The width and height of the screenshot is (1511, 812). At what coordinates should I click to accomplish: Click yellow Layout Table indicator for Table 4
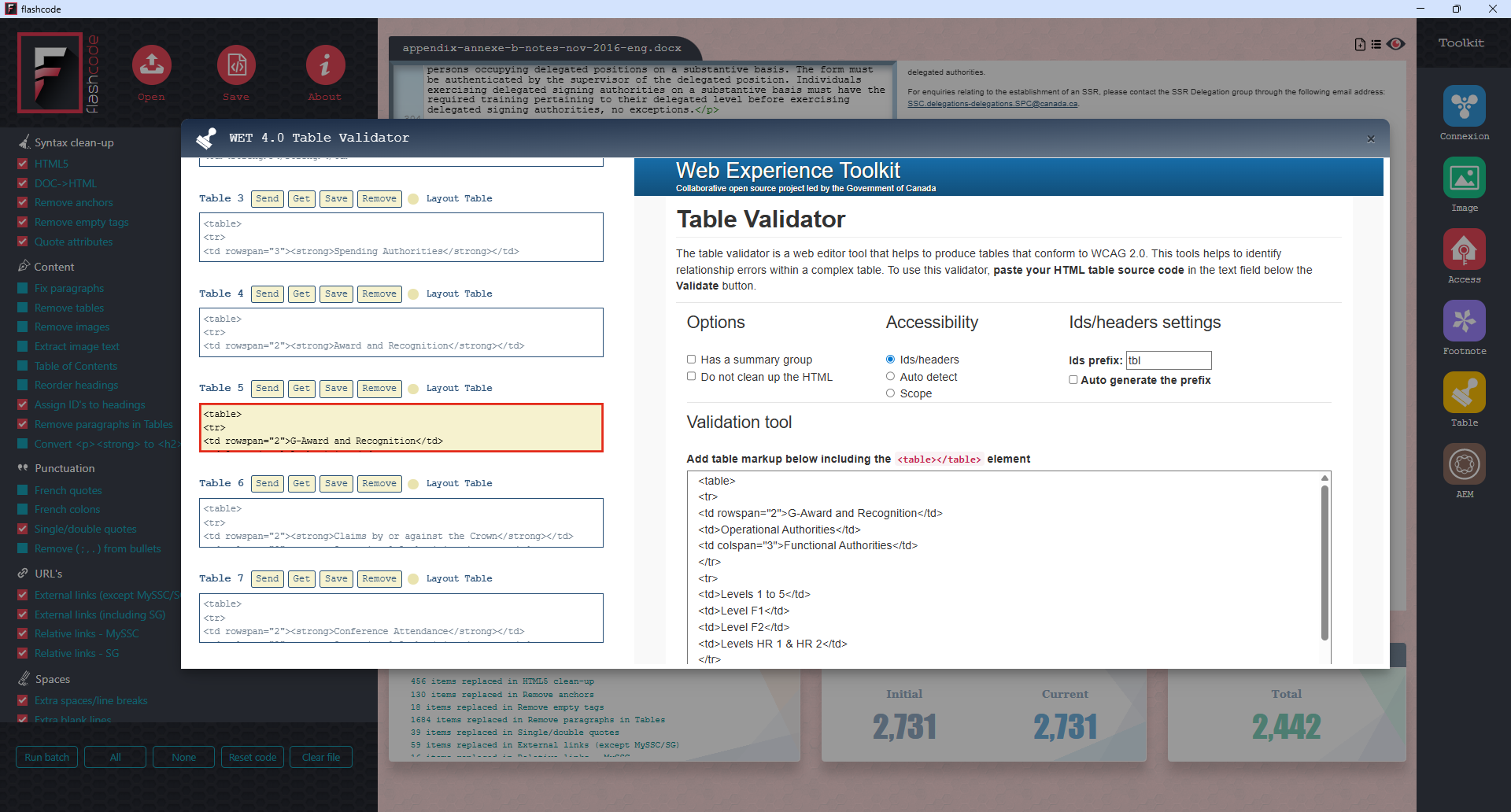click(x=413, y=294)
